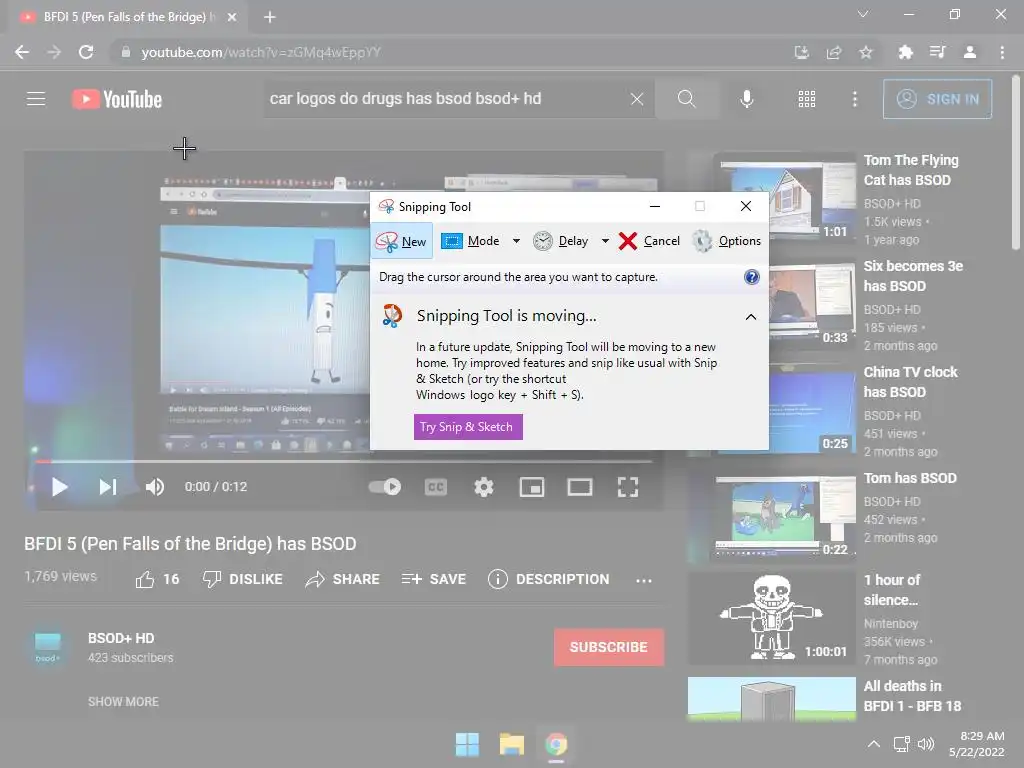Open YouTube settings three-dot menu

coord(854,99)
